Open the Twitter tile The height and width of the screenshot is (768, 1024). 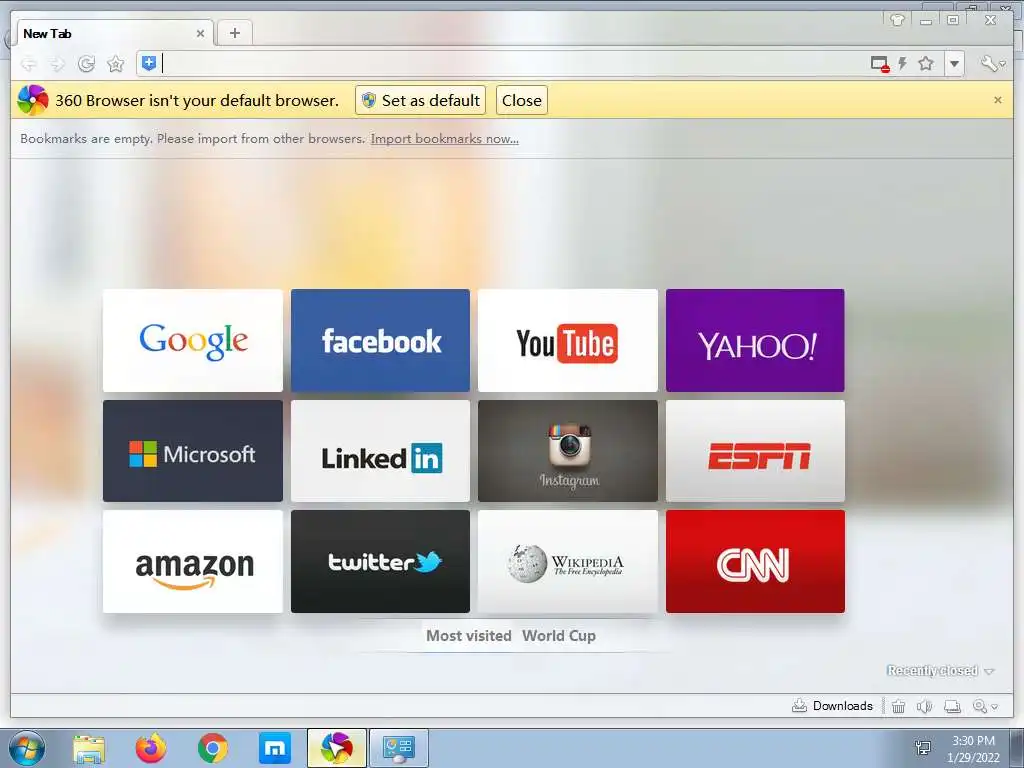[380, 562]
